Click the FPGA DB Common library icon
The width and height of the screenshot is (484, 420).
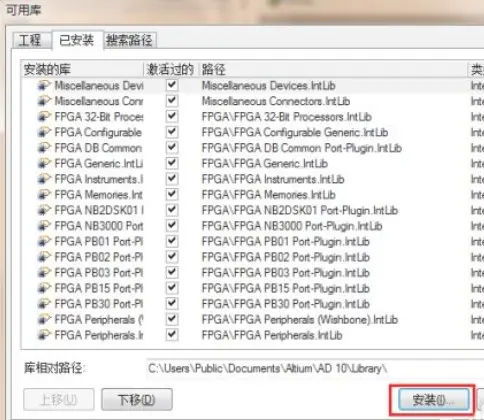(x=44, y=148)
